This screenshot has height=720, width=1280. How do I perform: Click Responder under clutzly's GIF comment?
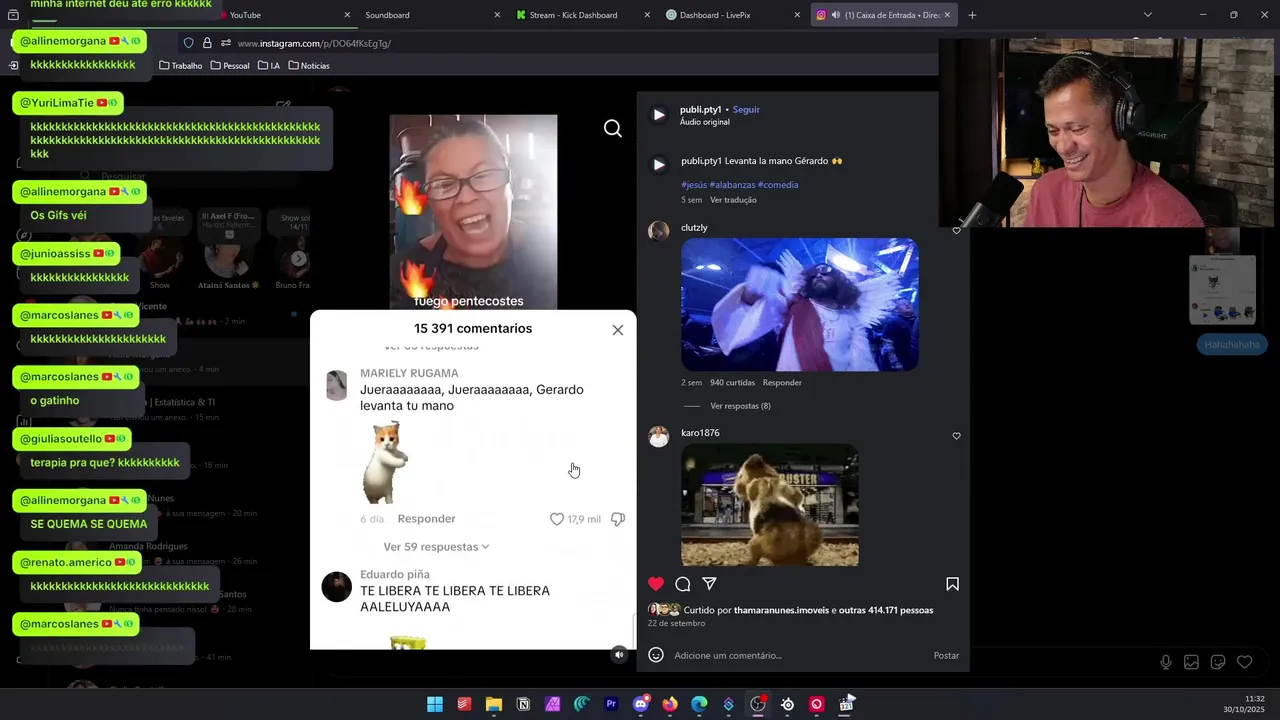click(x=782, y=382)
